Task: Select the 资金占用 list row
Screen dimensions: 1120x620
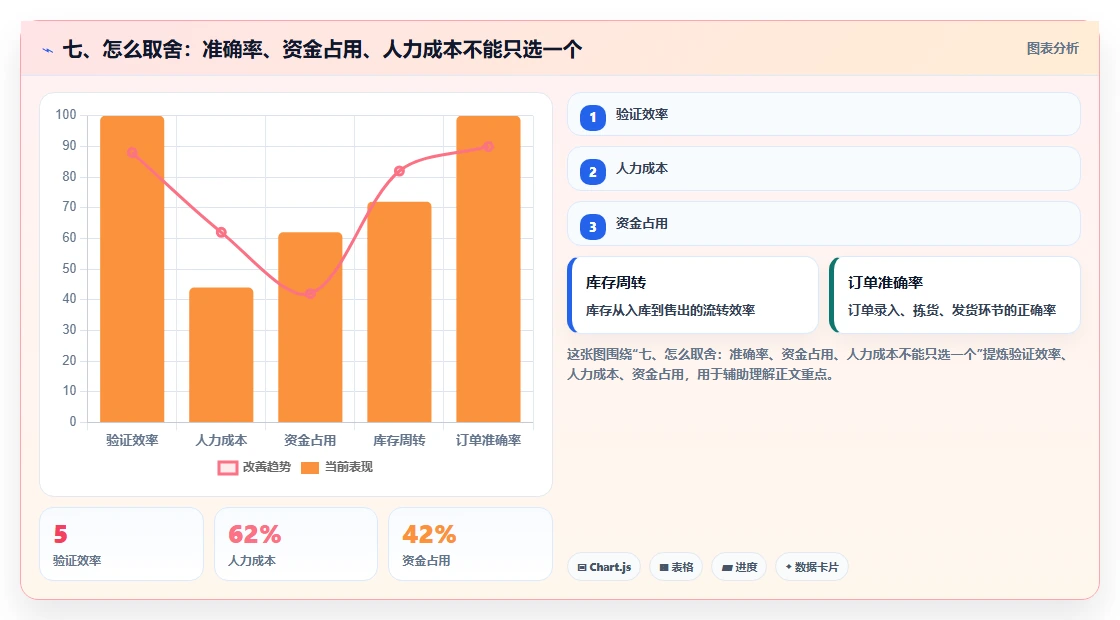Action: tap(824, 224)
